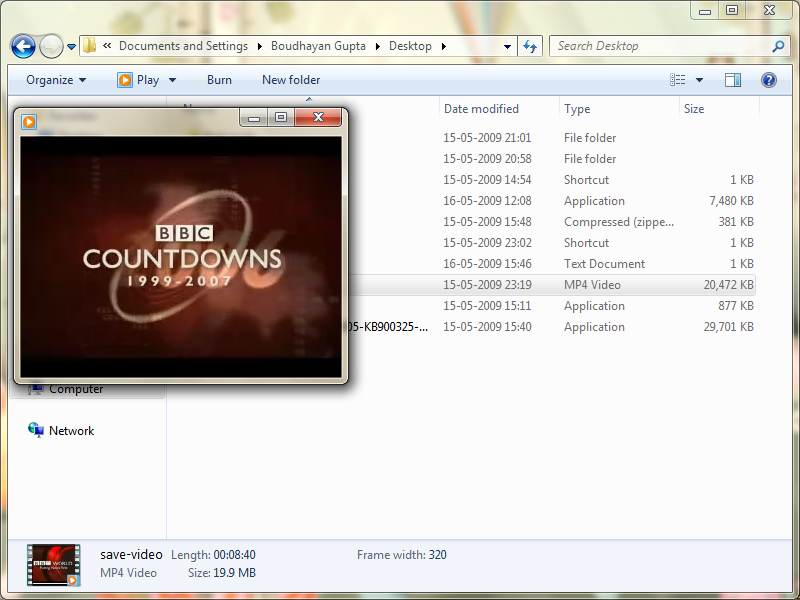Click the Refresh icon beside address bar
Image resolution: width=800 pixels, height=600 pixels.
coord(530,46)
